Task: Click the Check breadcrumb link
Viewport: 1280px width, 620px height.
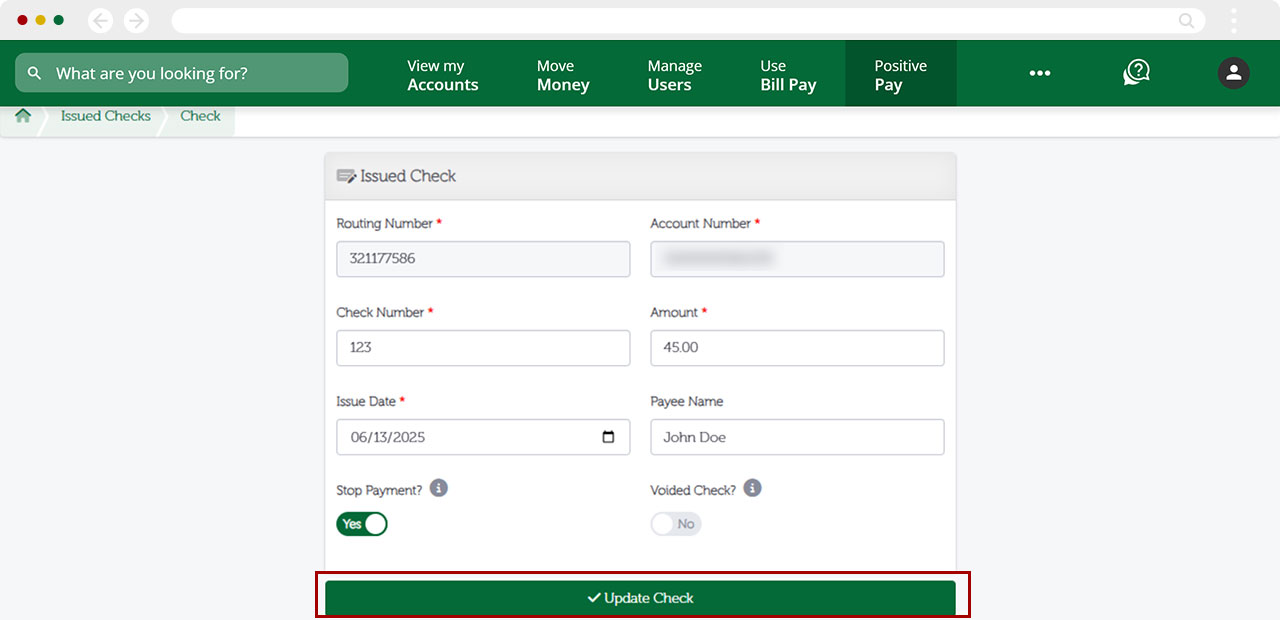Action: click(x=200, y=116)
